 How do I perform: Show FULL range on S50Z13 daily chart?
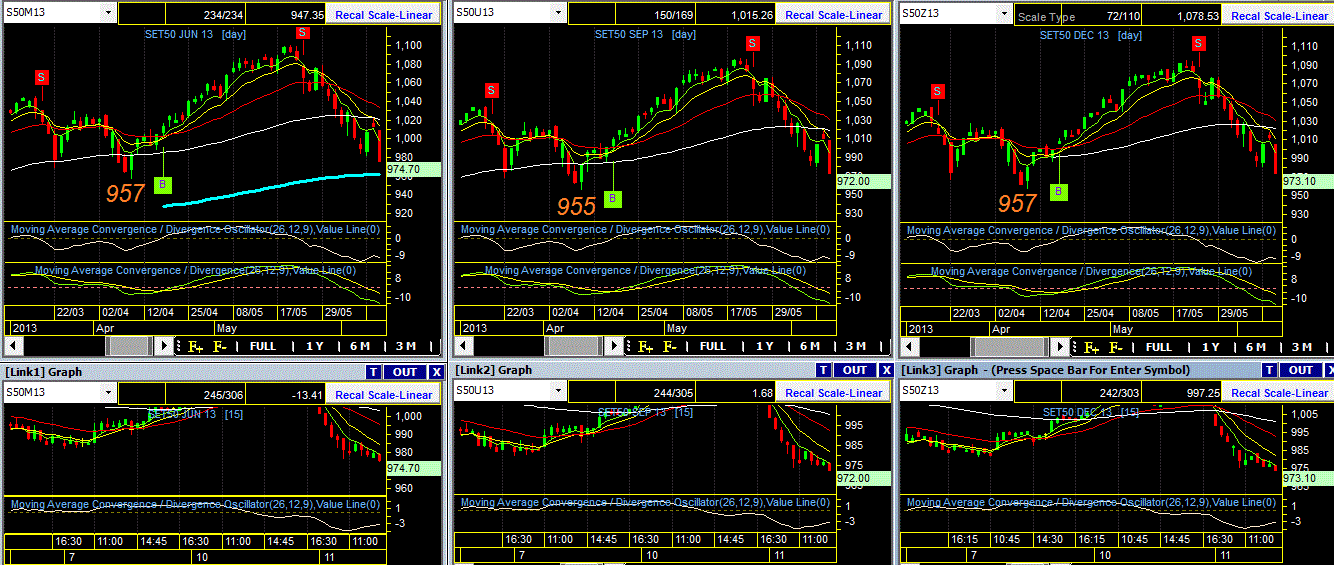[1159, 347]
